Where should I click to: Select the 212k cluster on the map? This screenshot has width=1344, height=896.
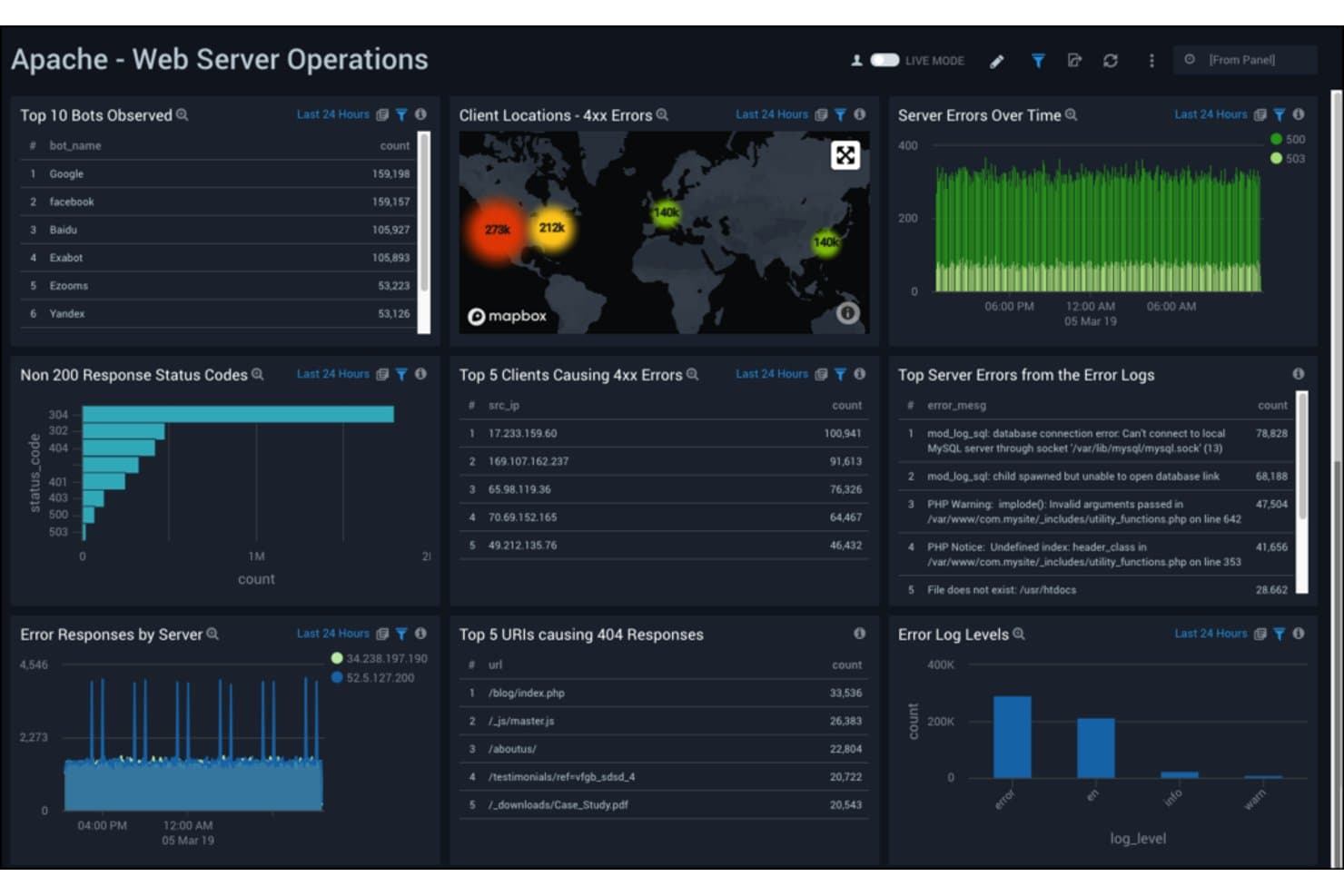click(x=551, y=227)
